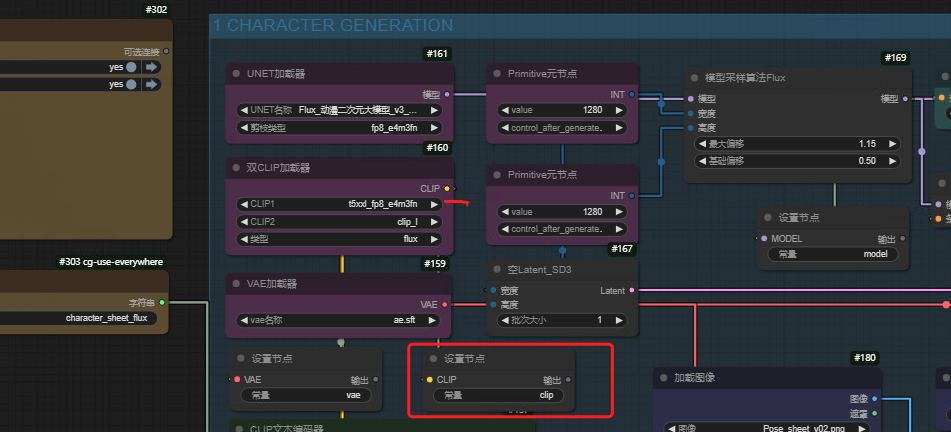The image size is (951, 432).
Task: Click the 1 CHARACTER GENERATION group title
Action: click(x=333, y=25)
